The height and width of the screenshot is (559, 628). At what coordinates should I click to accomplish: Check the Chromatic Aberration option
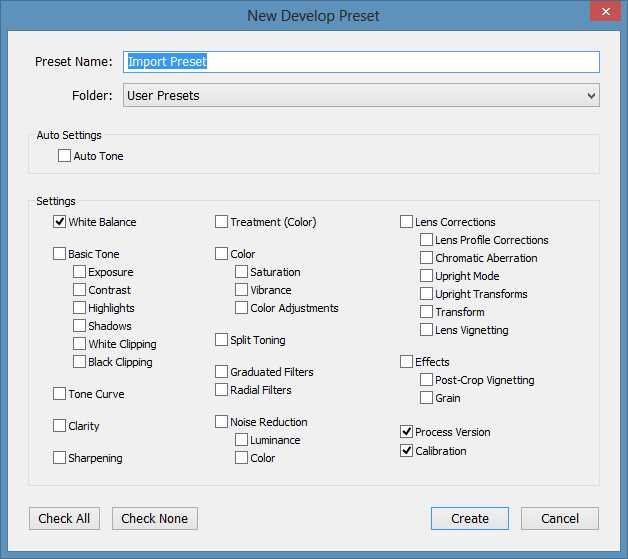(427, 258)
